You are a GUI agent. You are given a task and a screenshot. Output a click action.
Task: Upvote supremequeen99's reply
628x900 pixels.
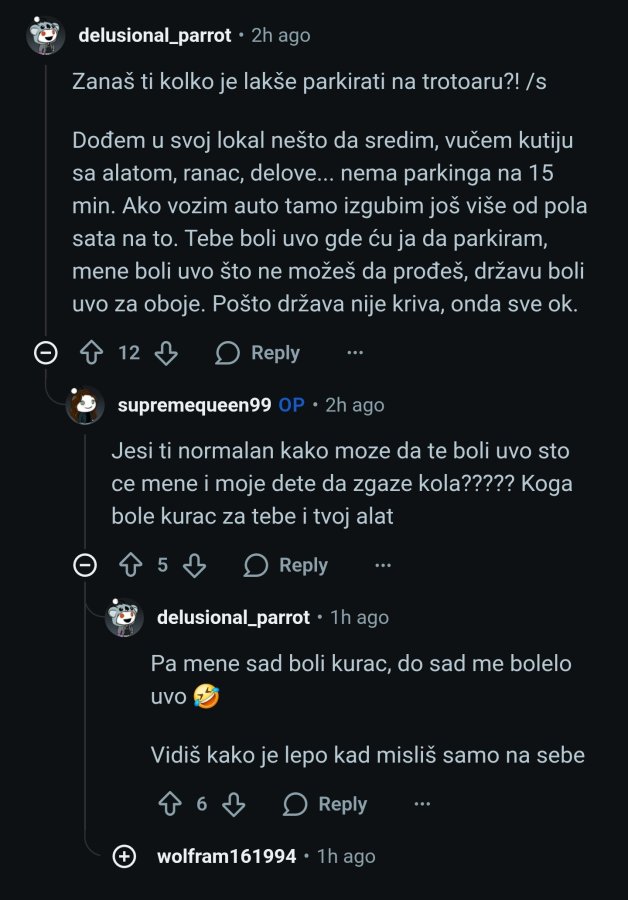pos(131,566)
